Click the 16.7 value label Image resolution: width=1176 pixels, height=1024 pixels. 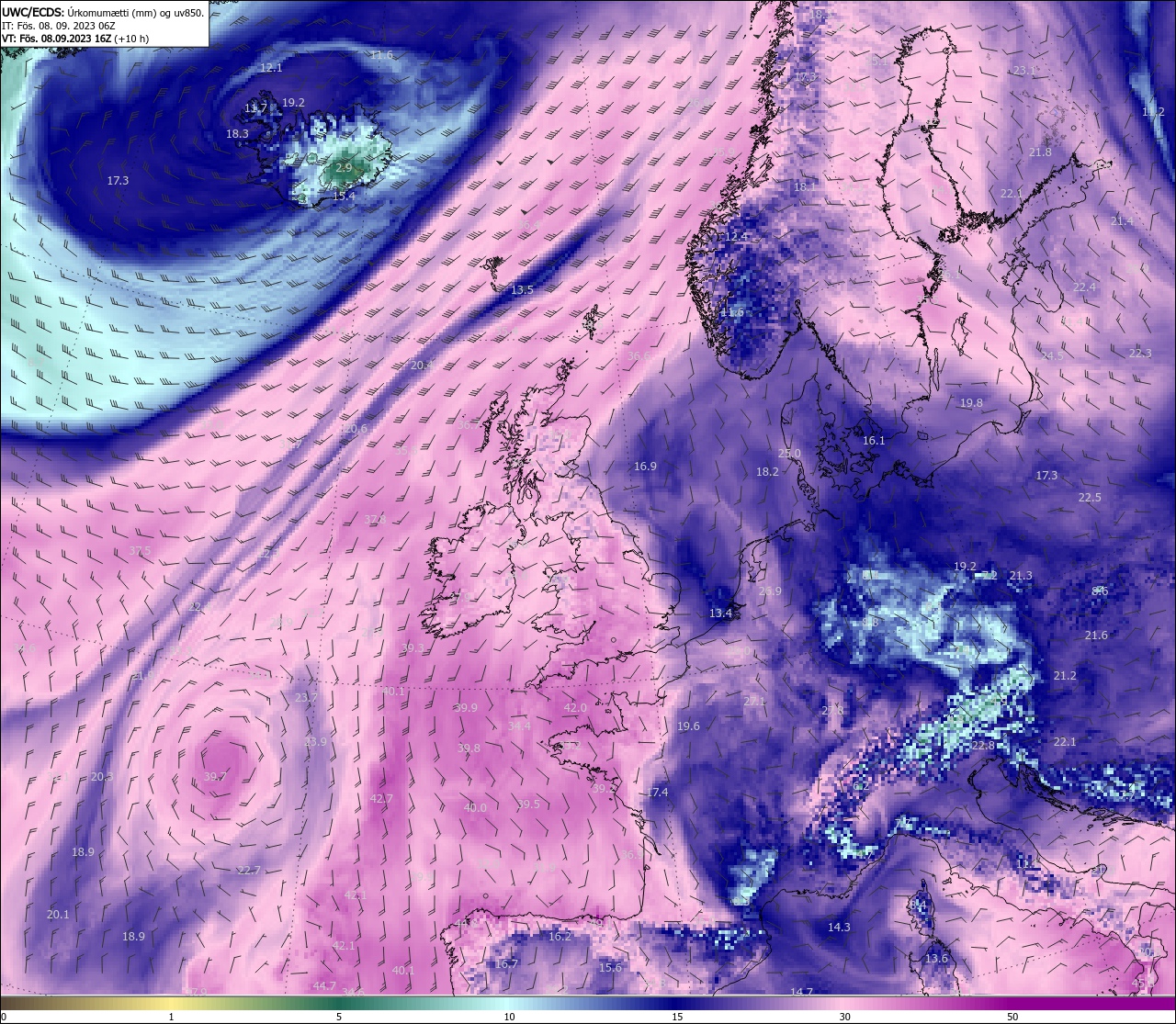tap(506, 964)
